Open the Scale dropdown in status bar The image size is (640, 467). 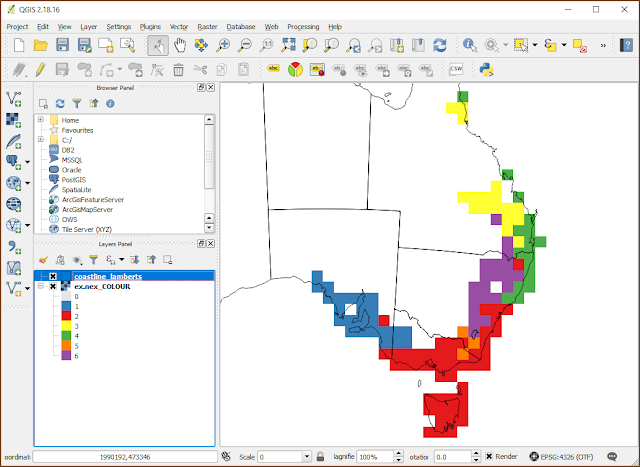(307, 457)
